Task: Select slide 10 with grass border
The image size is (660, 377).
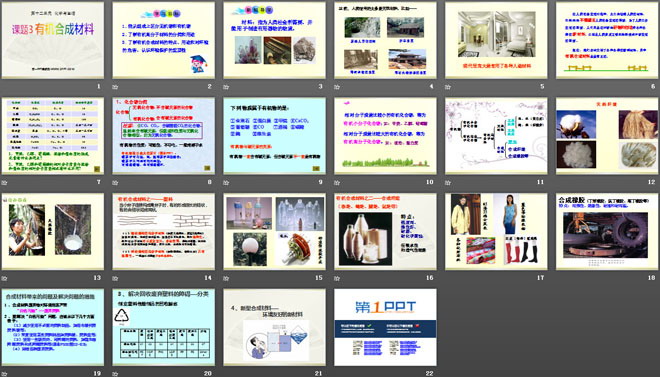Action: 385,136
